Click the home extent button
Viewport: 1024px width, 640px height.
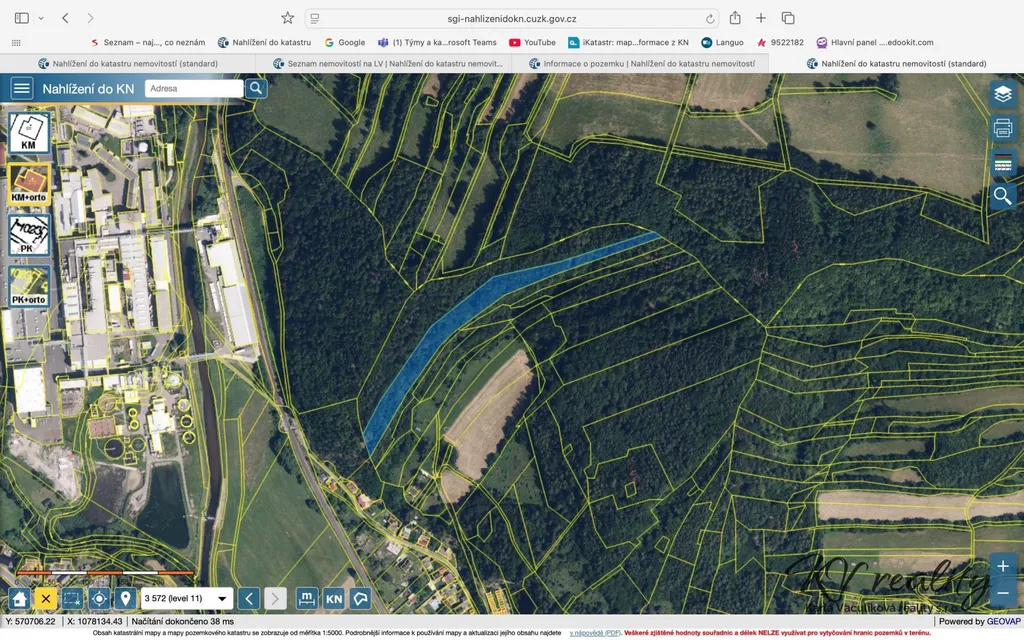[x=18, y=599]
